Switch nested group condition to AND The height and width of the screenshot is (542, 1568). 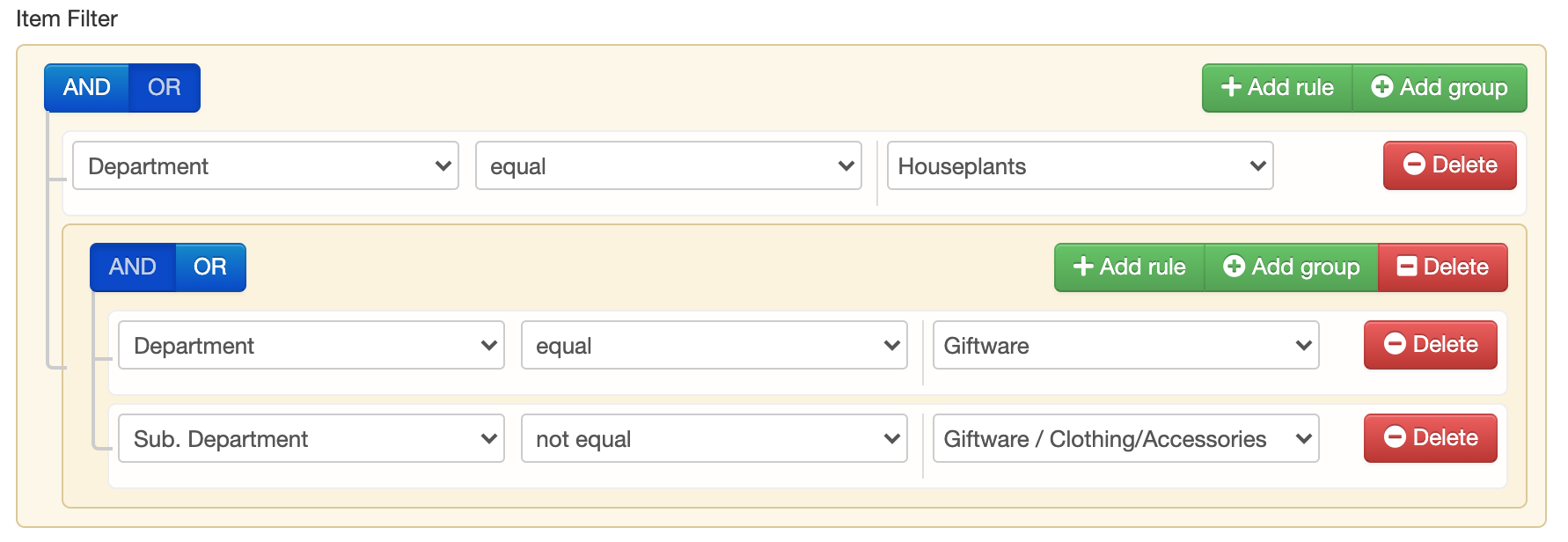[132, 267]
